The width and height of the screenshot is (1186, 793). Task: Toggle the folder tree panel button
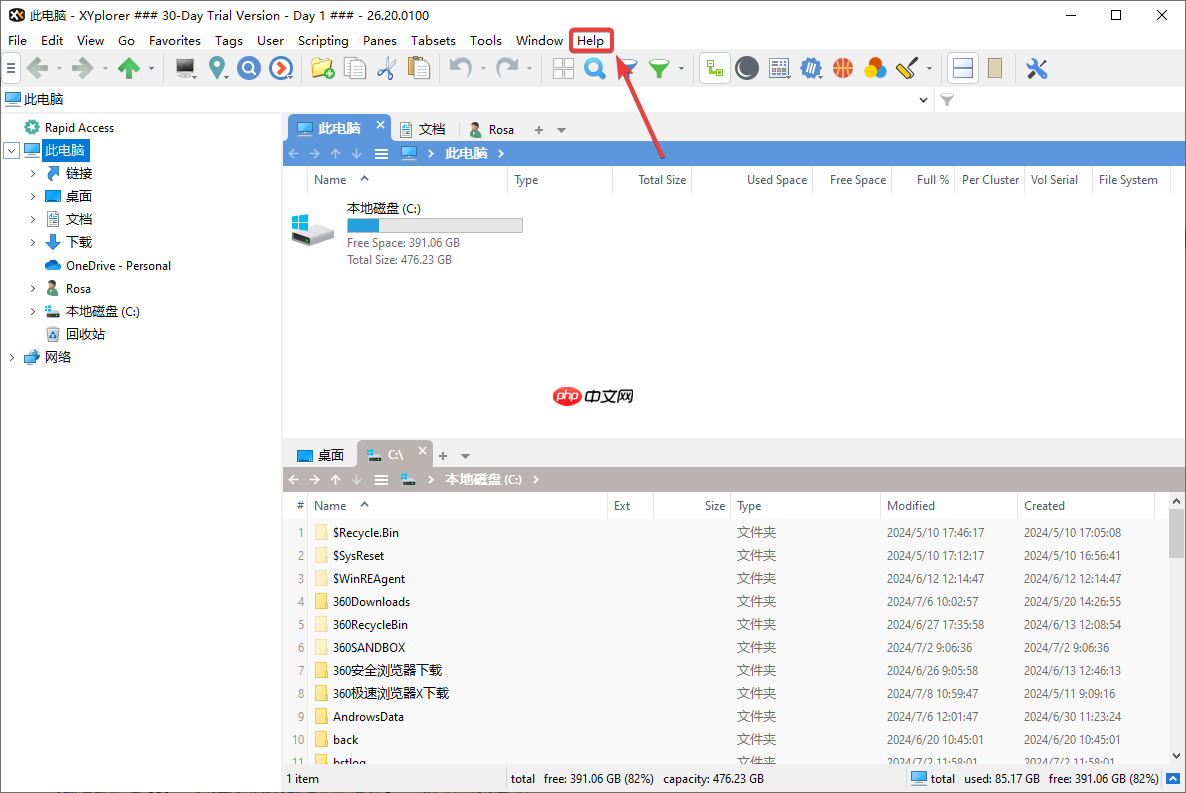point(714,68)
